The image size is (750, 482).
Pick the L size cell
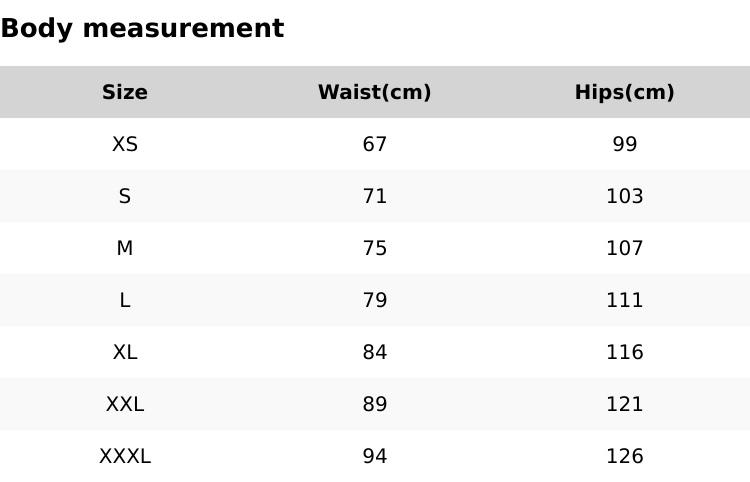click(125, 301)
